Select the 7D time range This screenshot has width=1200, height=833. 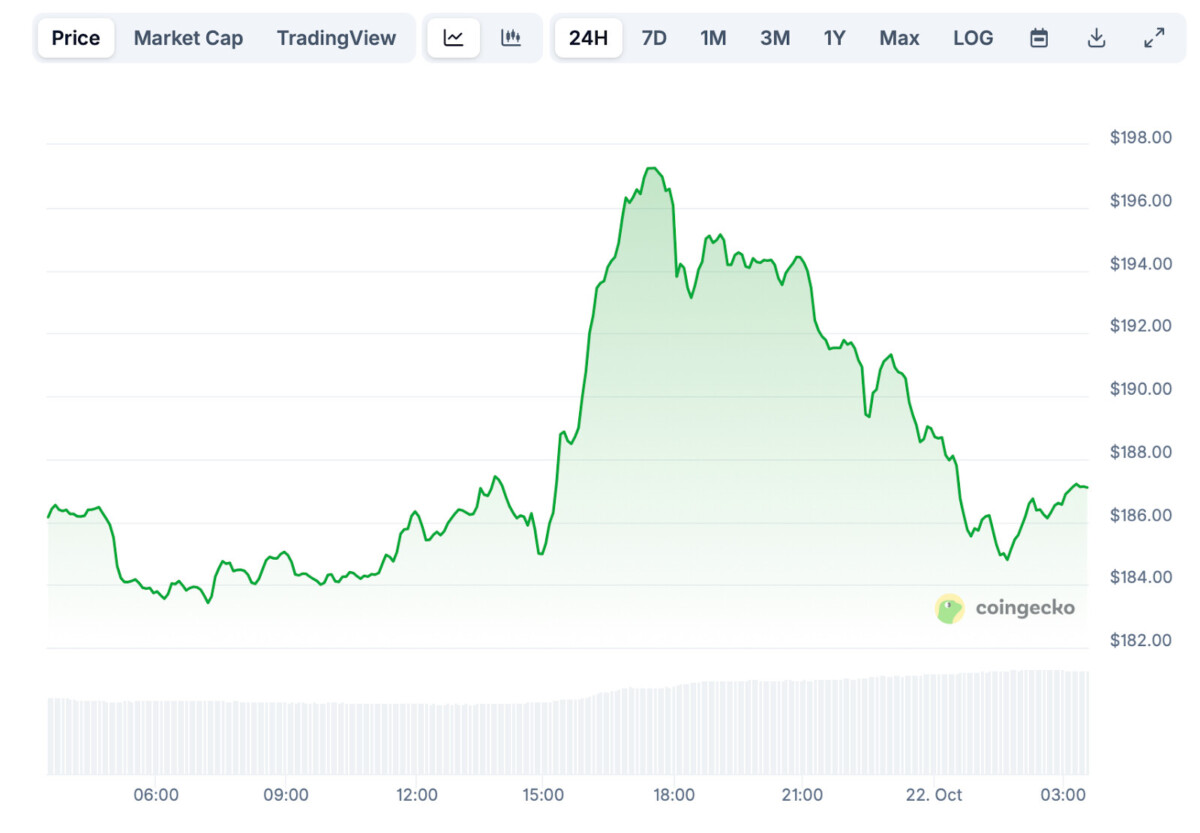(654, 38)
